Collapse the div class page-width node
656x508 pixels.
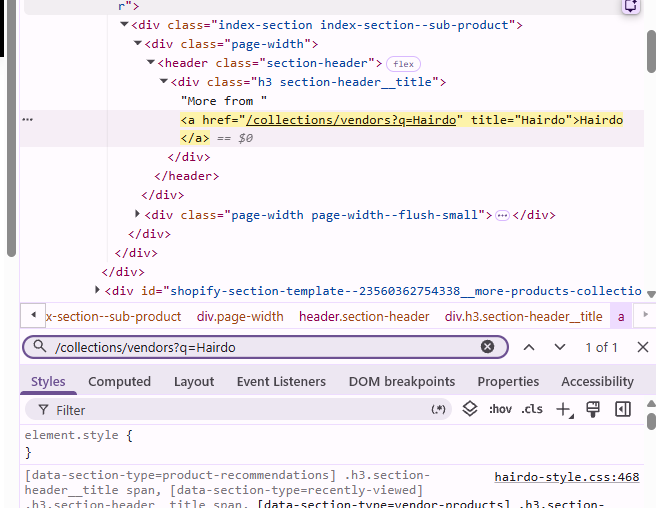pos(138,43)
